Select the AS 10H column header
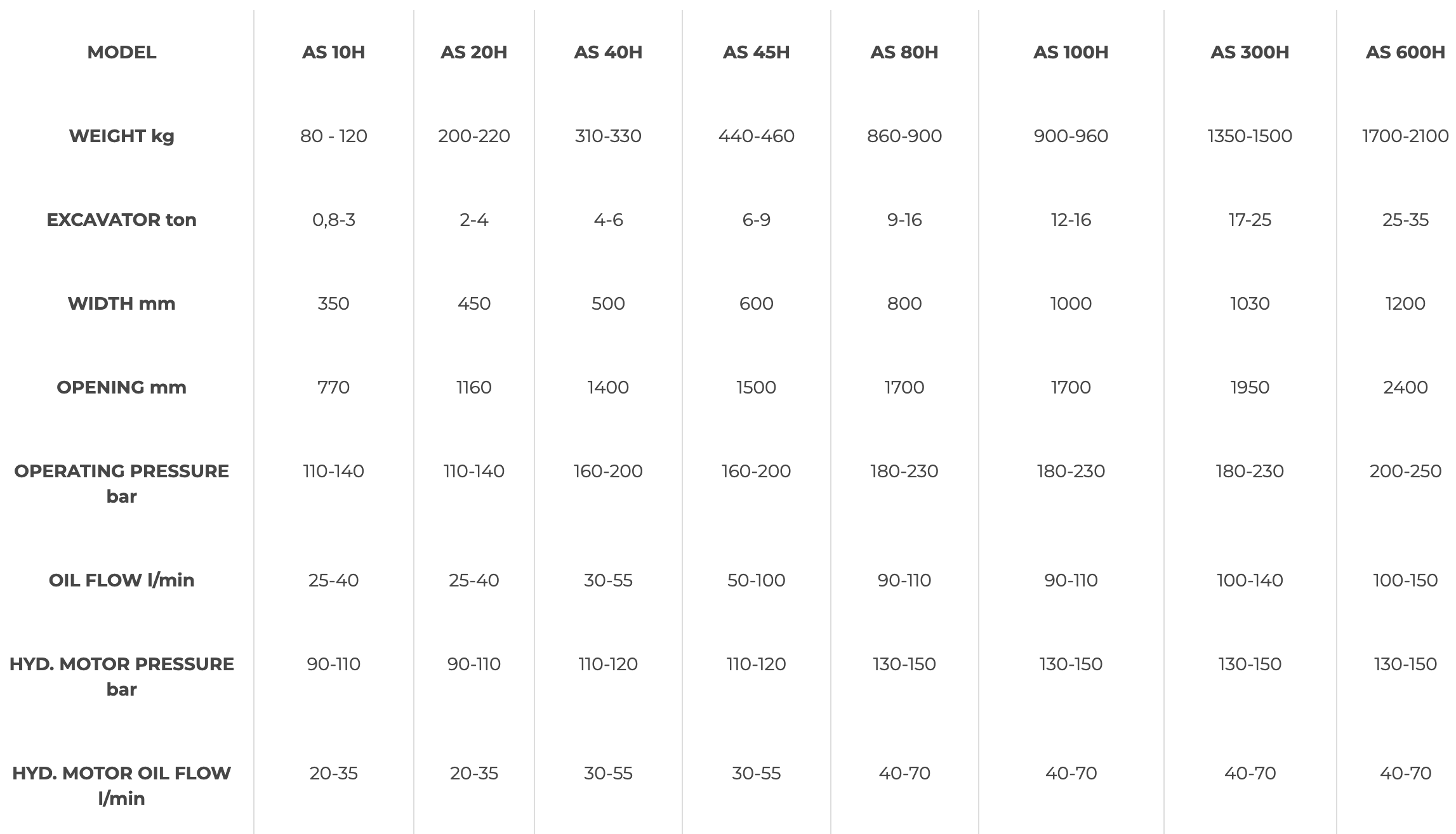Viewport: 1456px width, 834px height. [x=333, y=52]
